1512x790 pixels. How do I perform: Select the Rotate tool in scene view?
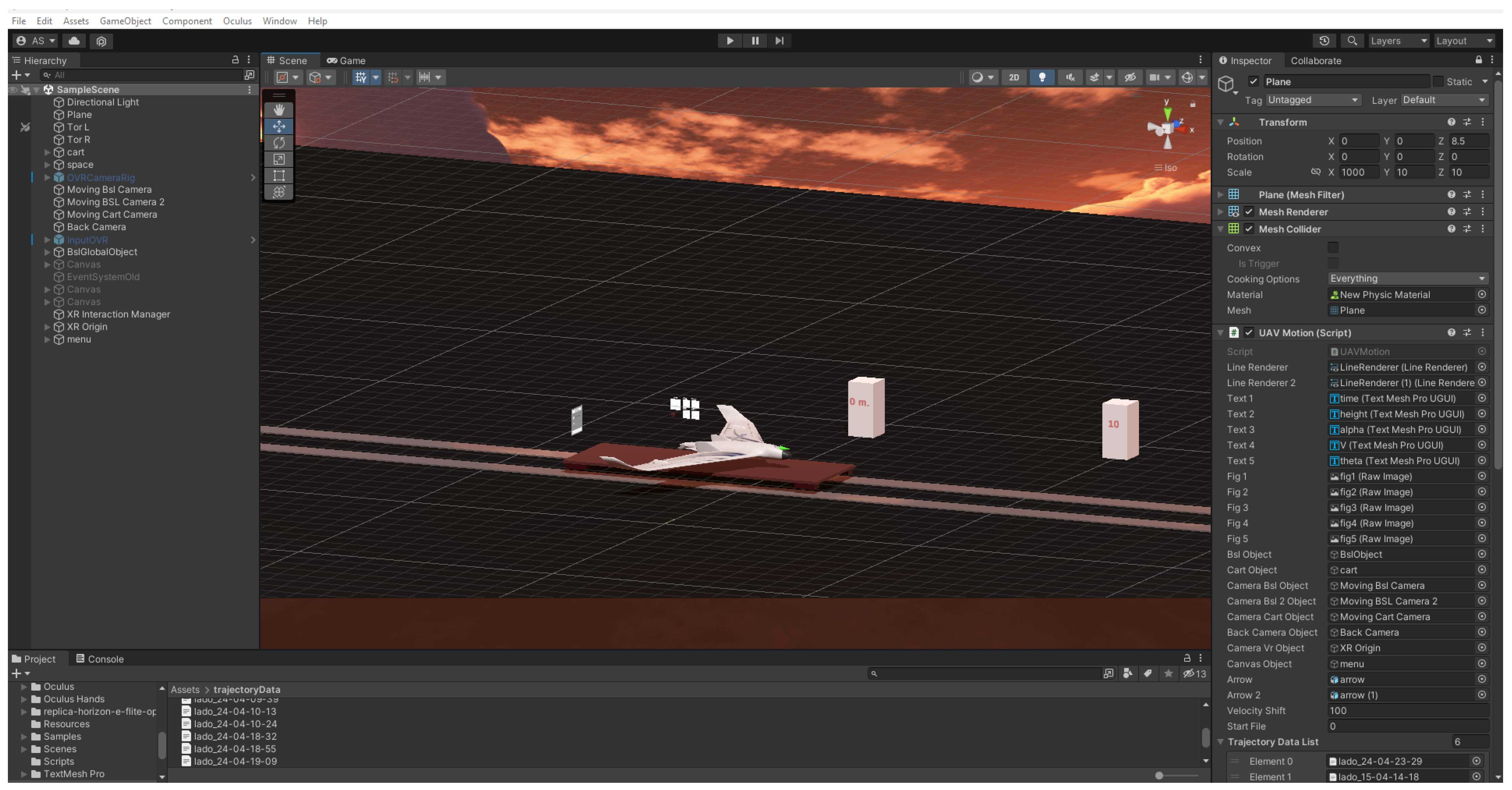[x=279, y=143]
